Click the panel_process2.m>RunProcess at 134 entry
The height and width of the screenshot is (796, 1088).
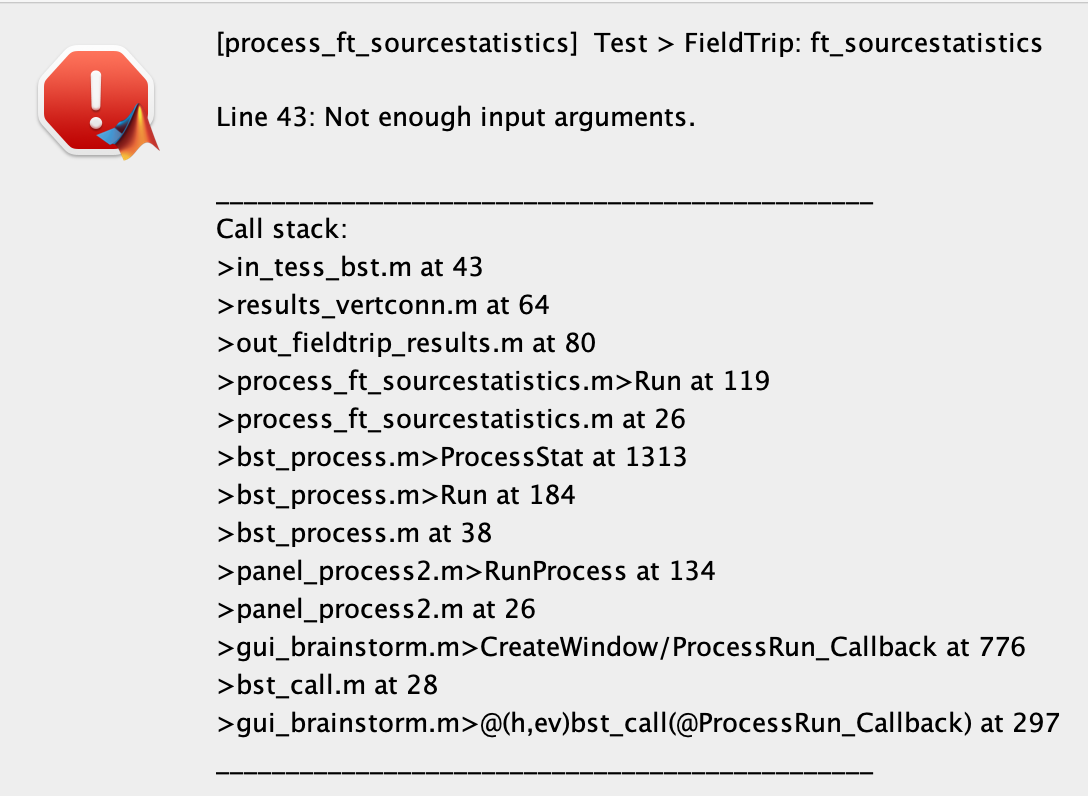pyautogui.click(x=466, y=571)
